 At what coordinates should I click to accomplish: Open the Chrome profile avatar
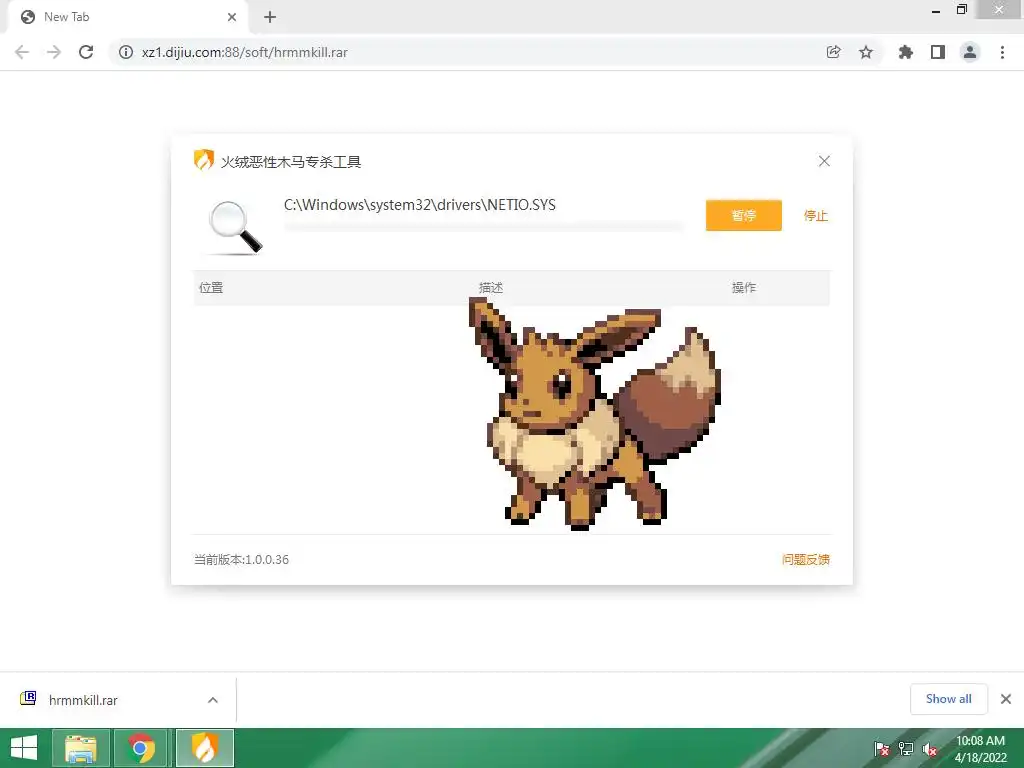(970, 52)
